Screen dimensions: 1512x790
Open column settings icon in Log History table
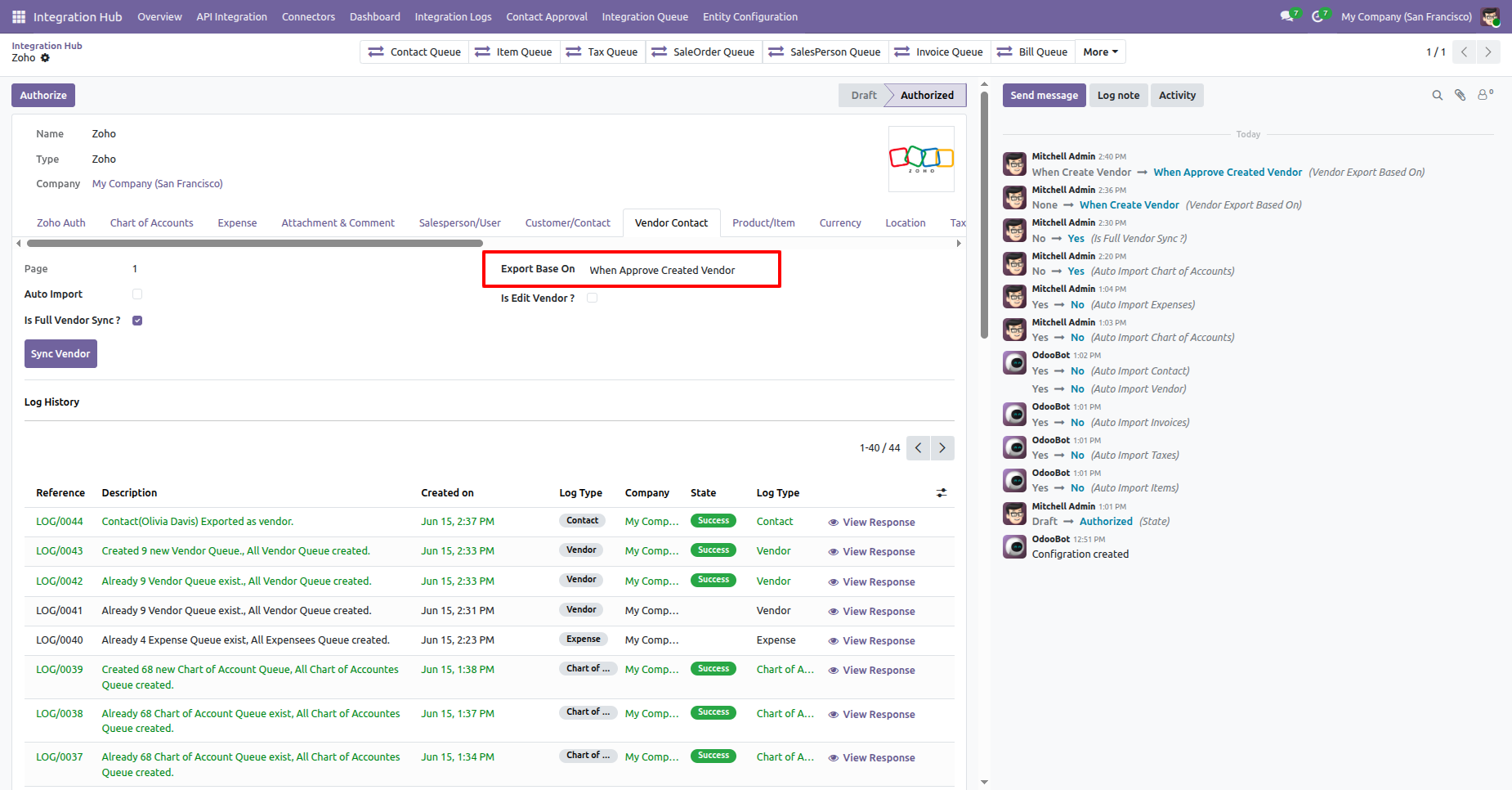click(942, 492)
